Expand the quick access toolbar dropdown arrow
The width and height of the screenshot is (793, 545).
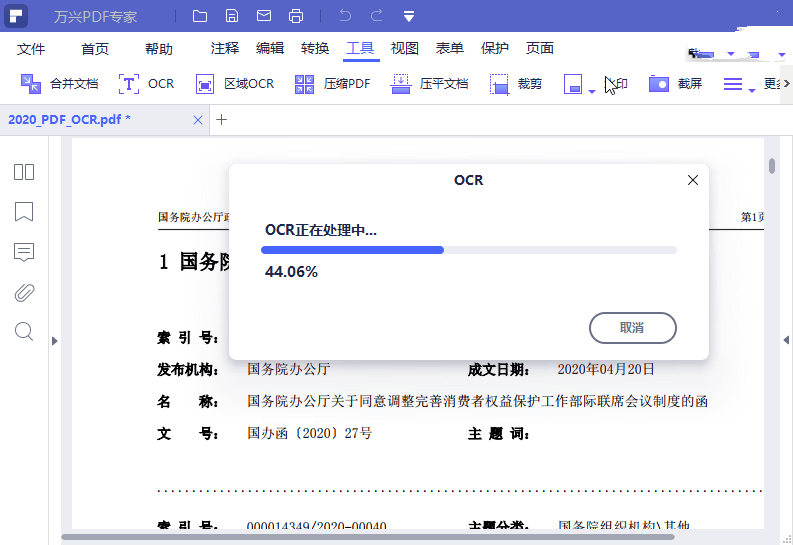point(409,16)
